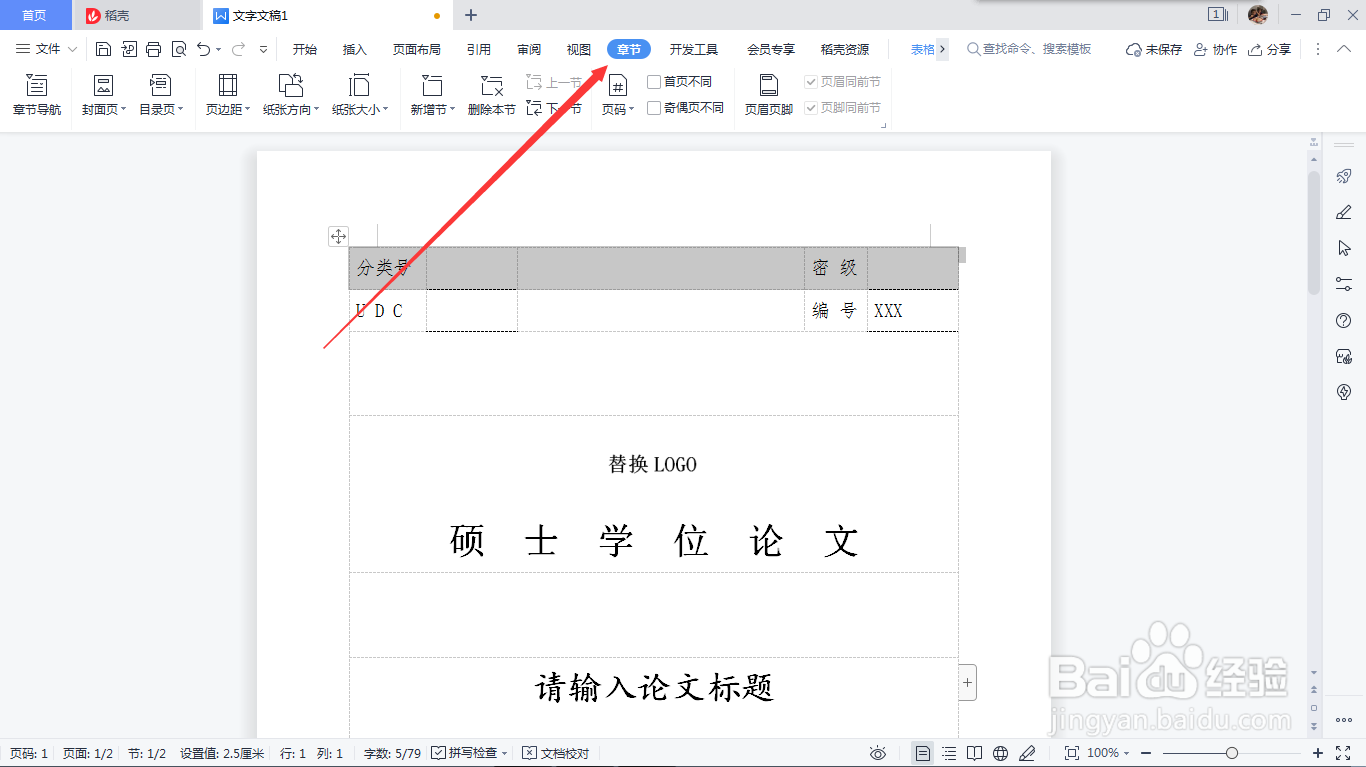Toggle eye protection mode in status bar

pos(878,753)
